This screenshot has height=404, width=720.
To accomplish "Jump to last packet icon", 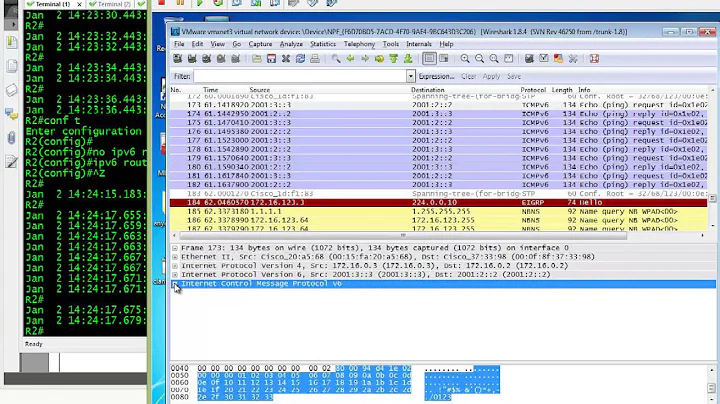I will pos(408,59).
